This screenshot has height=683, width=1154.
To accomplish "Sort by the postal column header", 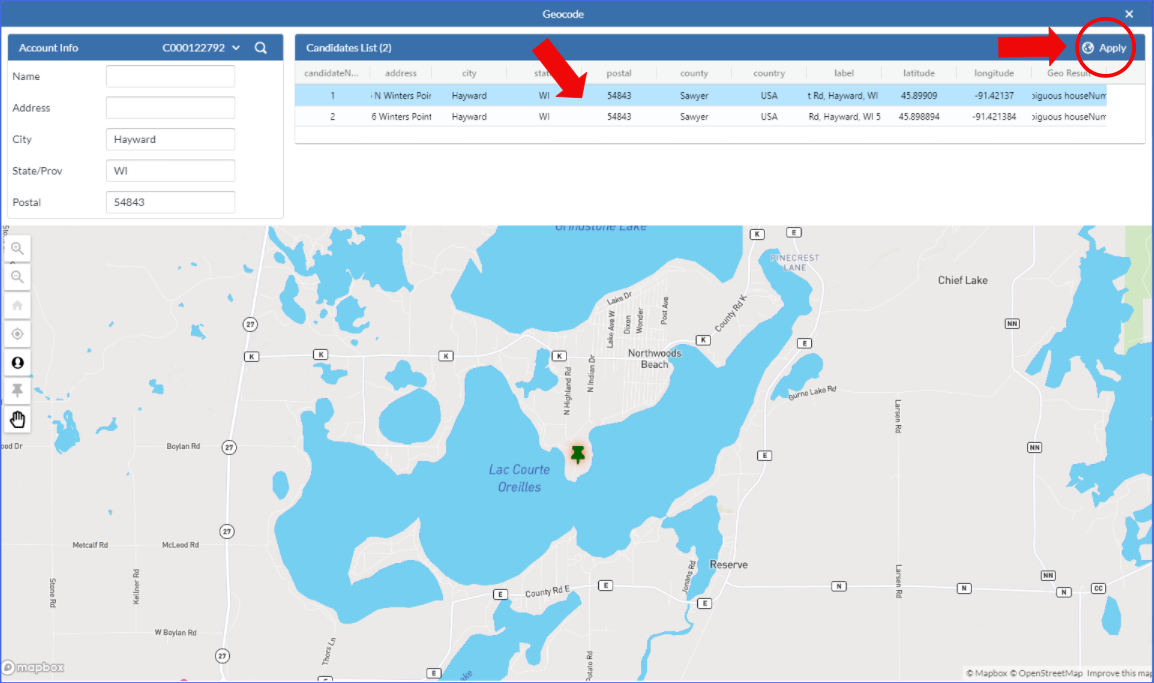I will (x=619, y=73).
